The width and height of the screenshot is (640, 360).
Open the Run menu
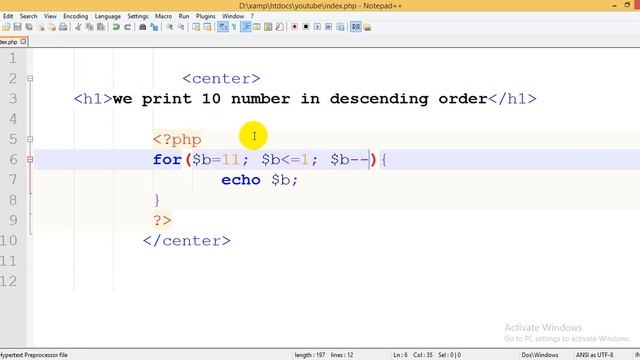184,16
